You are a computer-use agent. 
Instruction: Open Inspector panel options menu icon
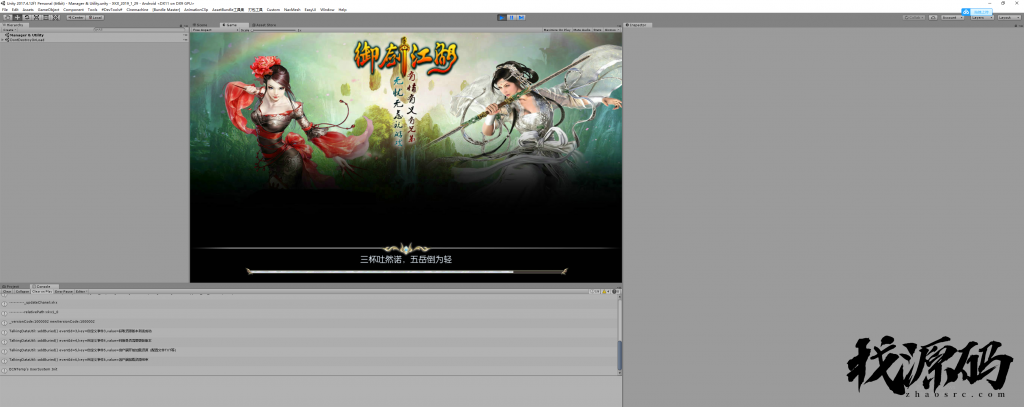[x=1019, y=26]
